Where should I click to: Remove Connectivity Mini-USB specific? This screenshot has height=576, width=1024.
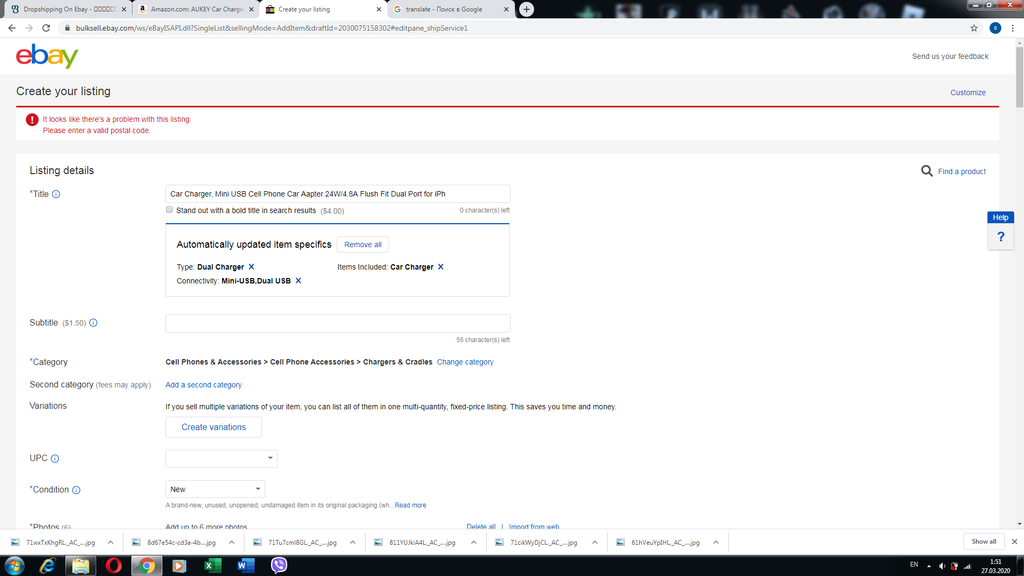coord(298,281)
